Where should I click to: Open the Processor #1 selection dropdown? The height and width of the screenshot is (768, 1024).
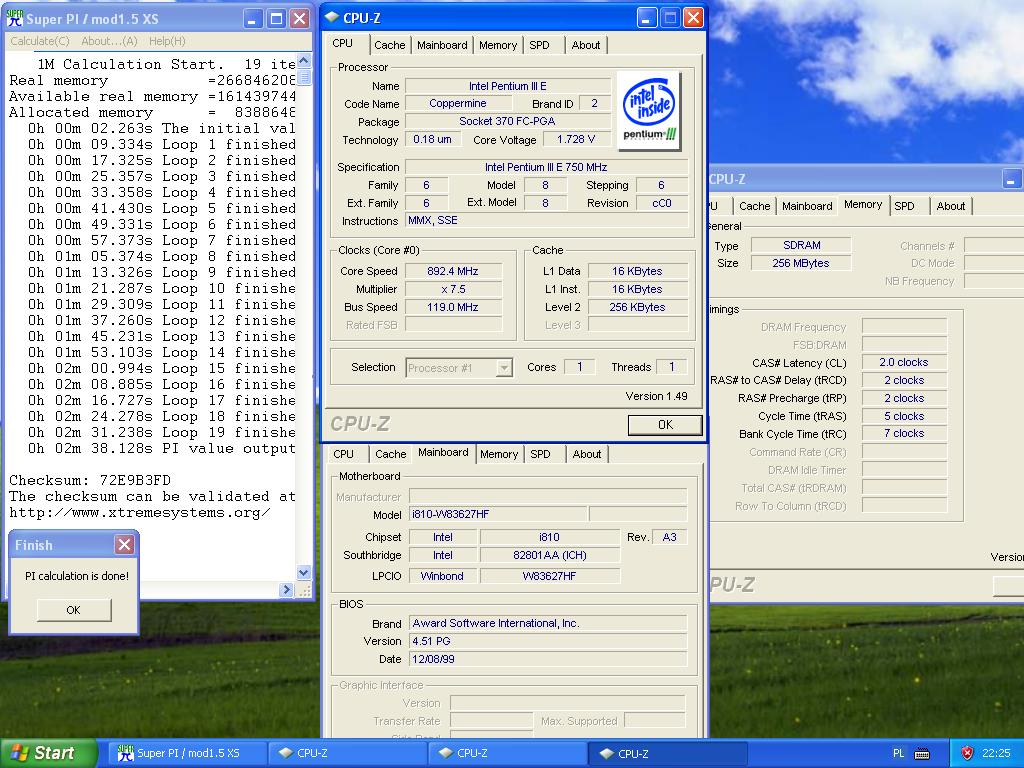(x=504, y=368)
